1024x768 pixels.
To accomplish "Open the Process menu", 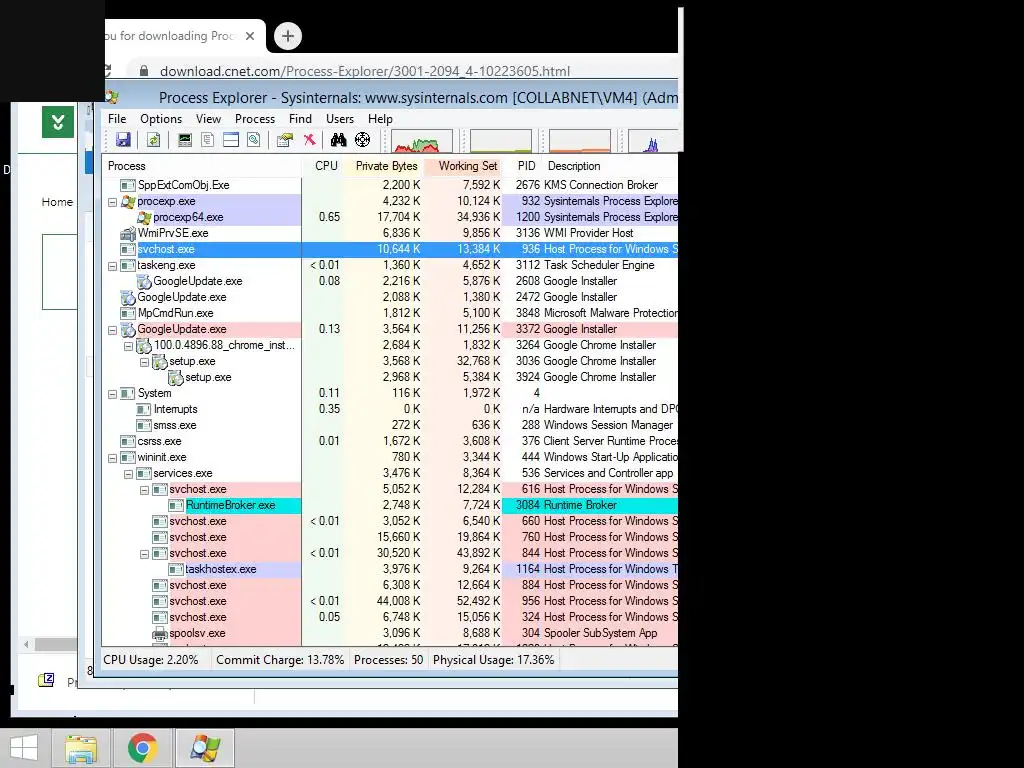I will point(255,119).
